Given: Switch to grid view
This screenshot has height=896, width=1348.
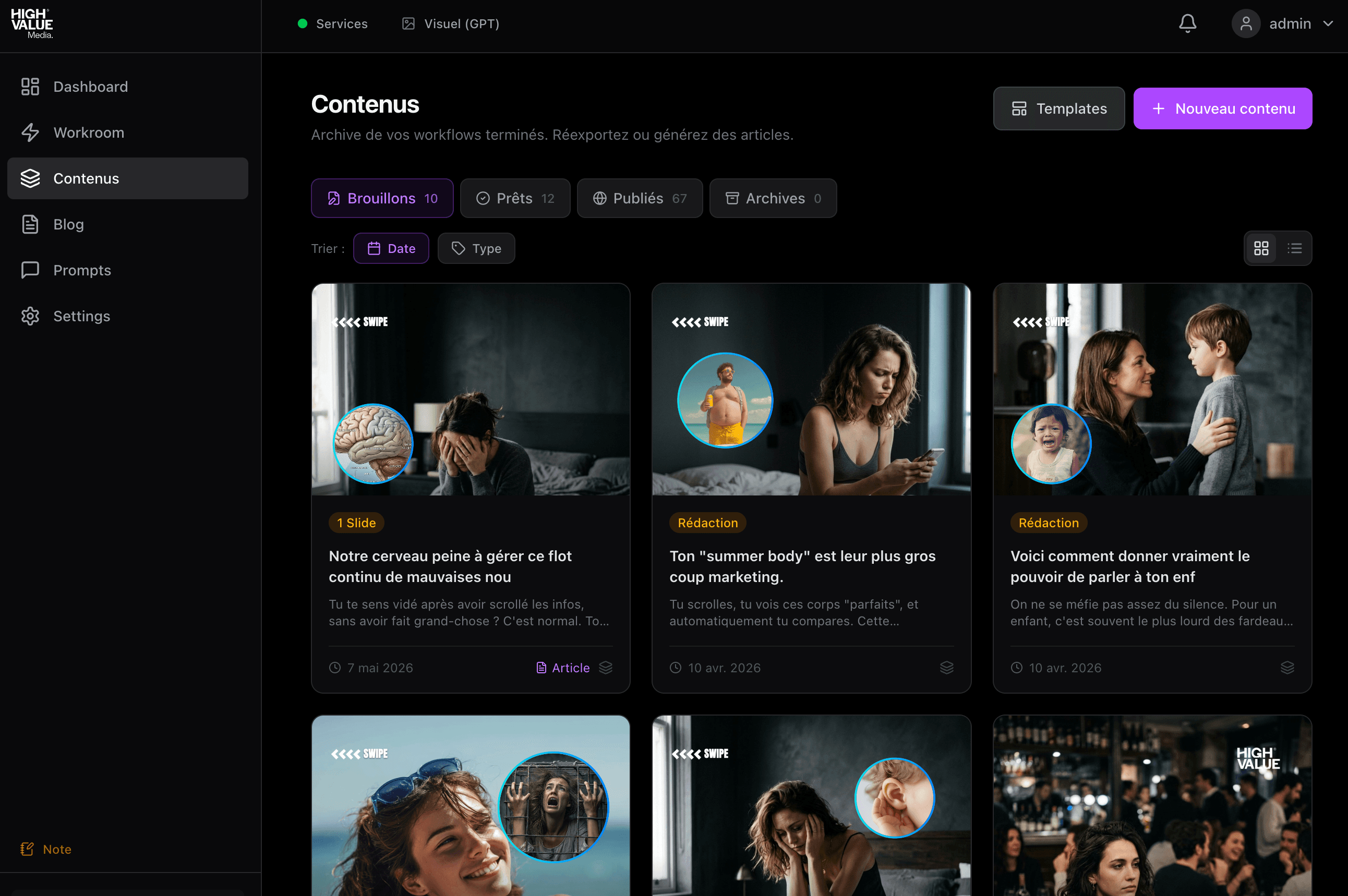Looking at the screenshot, I should pyautogui.click(x=1260, y=248).
